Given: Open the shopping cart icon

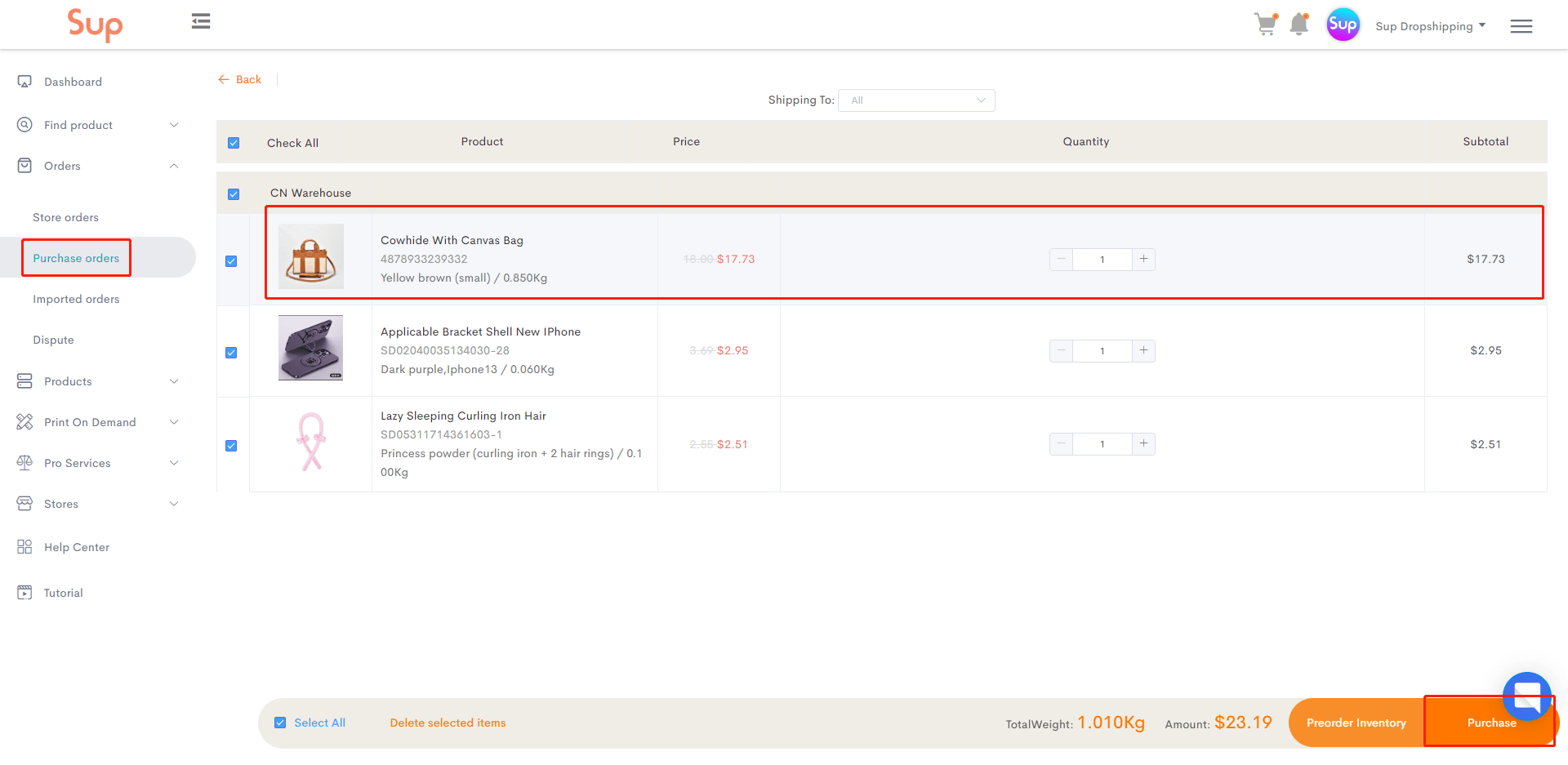Looking at the screenshot, I should tap(1265, 24).
